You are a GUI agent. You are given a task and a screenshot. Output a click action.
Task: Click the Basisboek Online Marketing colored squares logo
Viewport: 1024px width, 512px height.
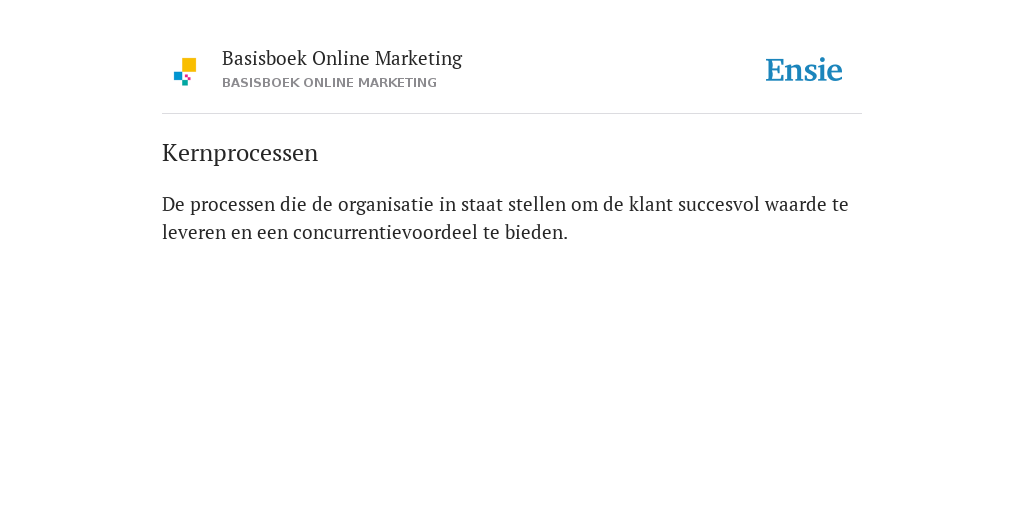click(x=185, y=72)
